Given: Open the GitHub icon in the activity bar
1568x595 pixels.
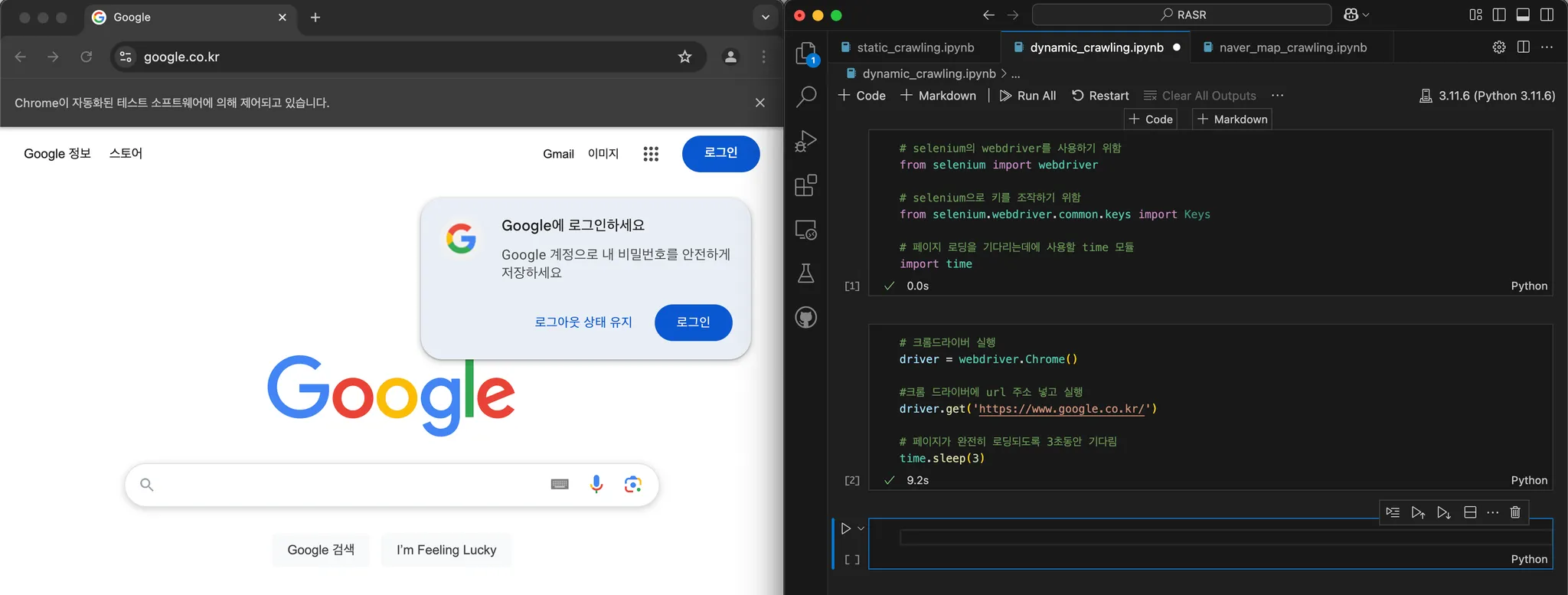Looking at the screenshot, I should 805,317.
